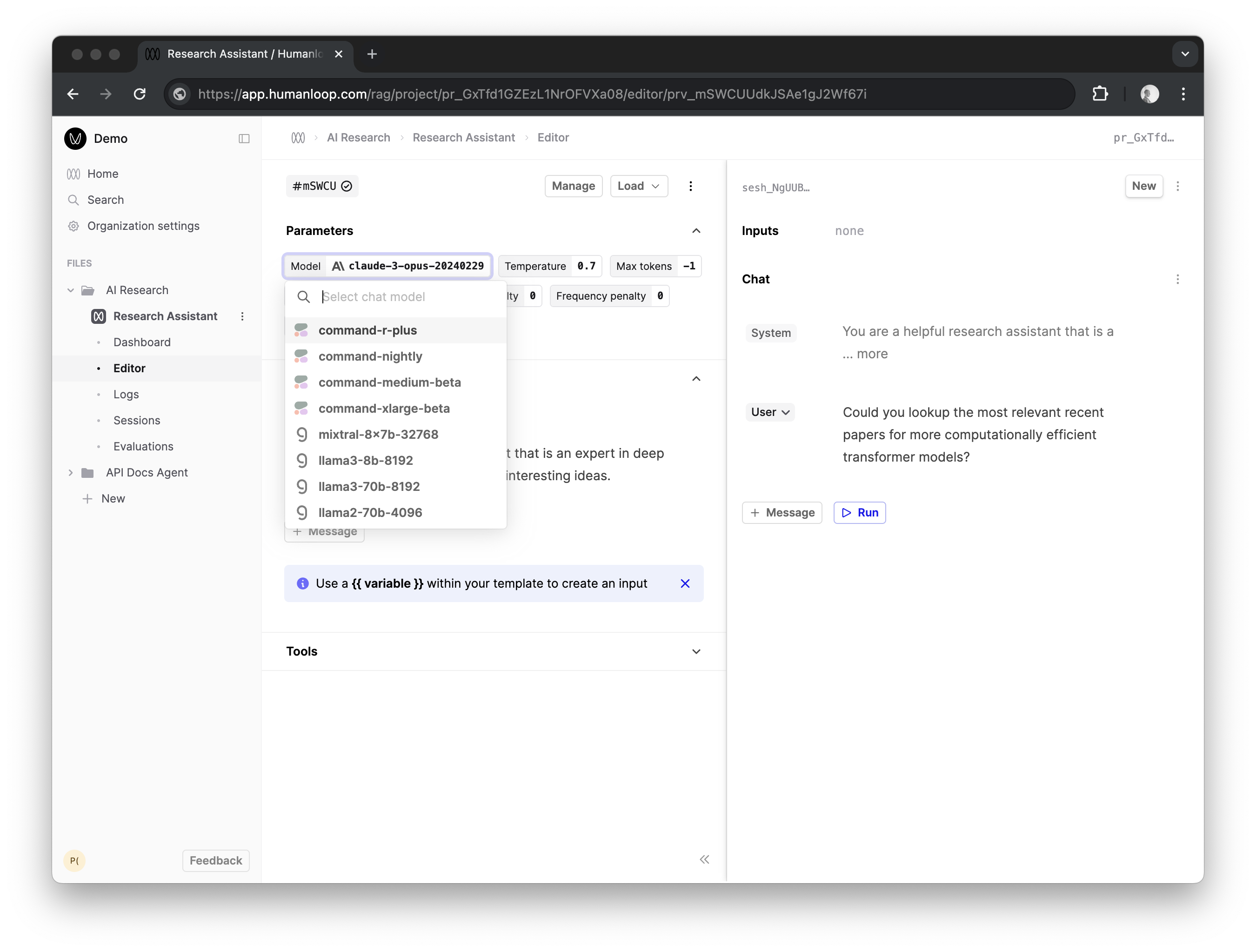
Task: Collapse the template section chevron
Action: click(696, 379)
